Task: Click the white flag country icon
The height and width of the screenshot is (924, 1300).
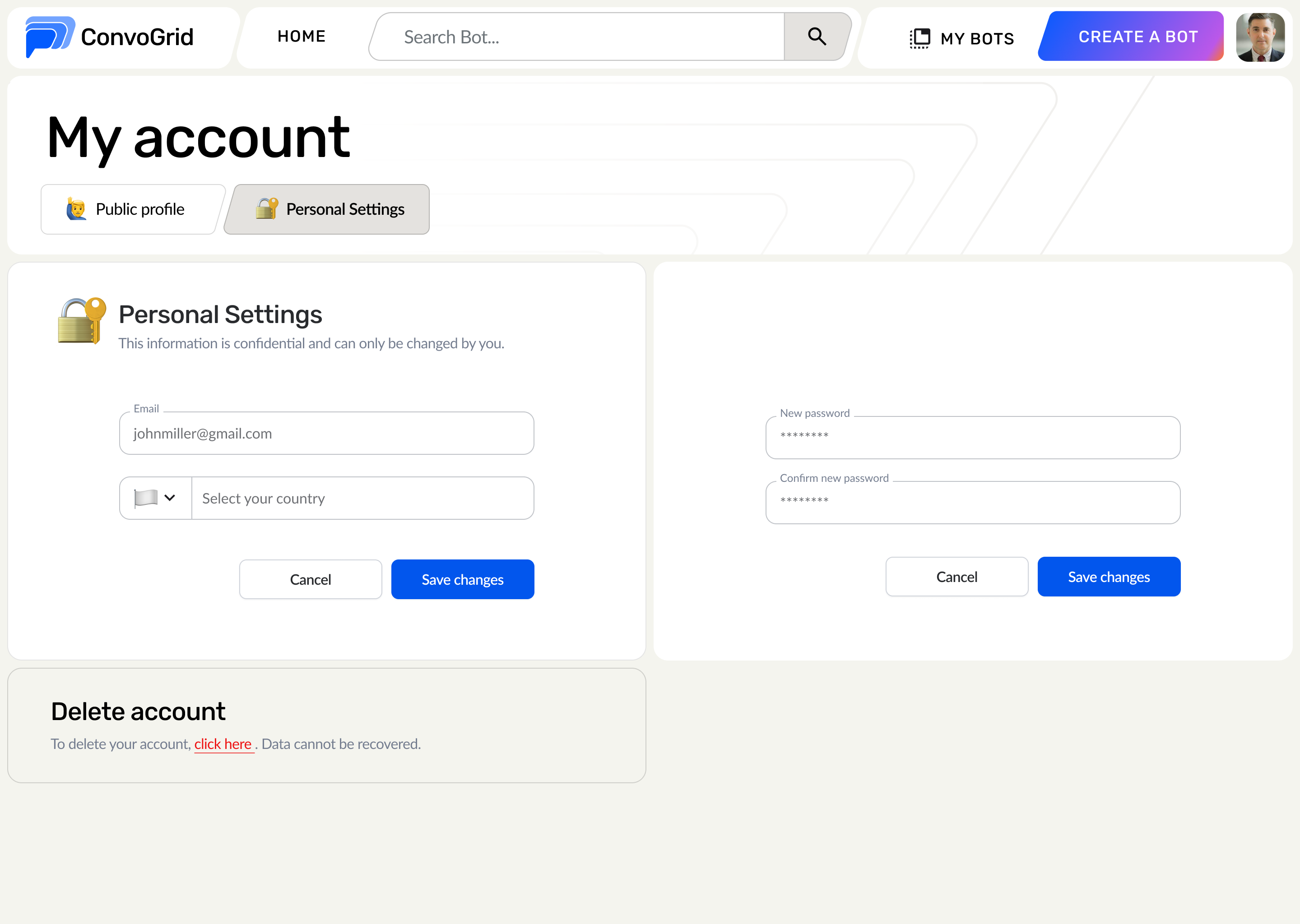Action: tap(146, 498)
